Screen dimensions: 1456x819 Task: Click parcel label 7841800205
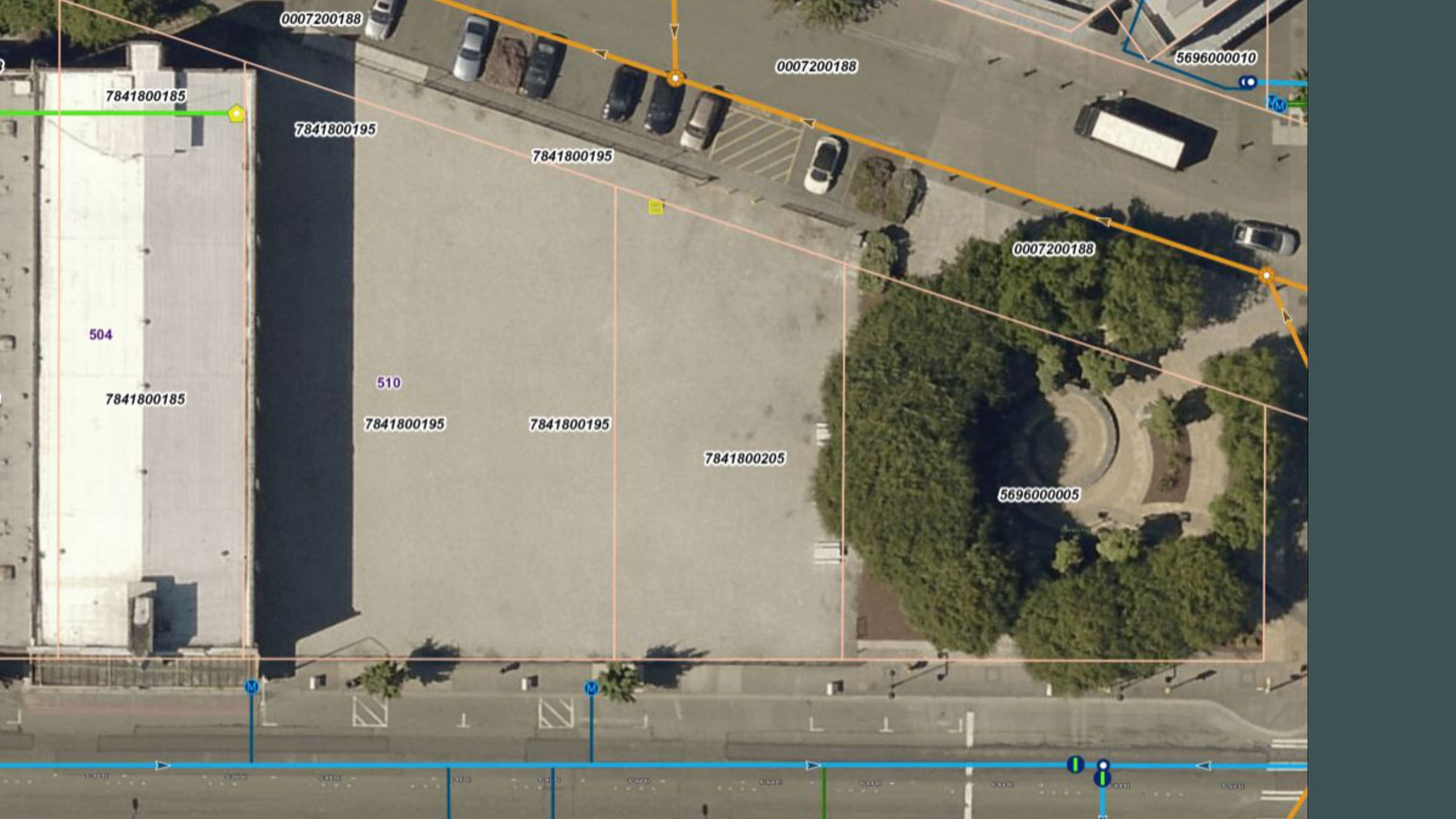click(x=745, y=459)
